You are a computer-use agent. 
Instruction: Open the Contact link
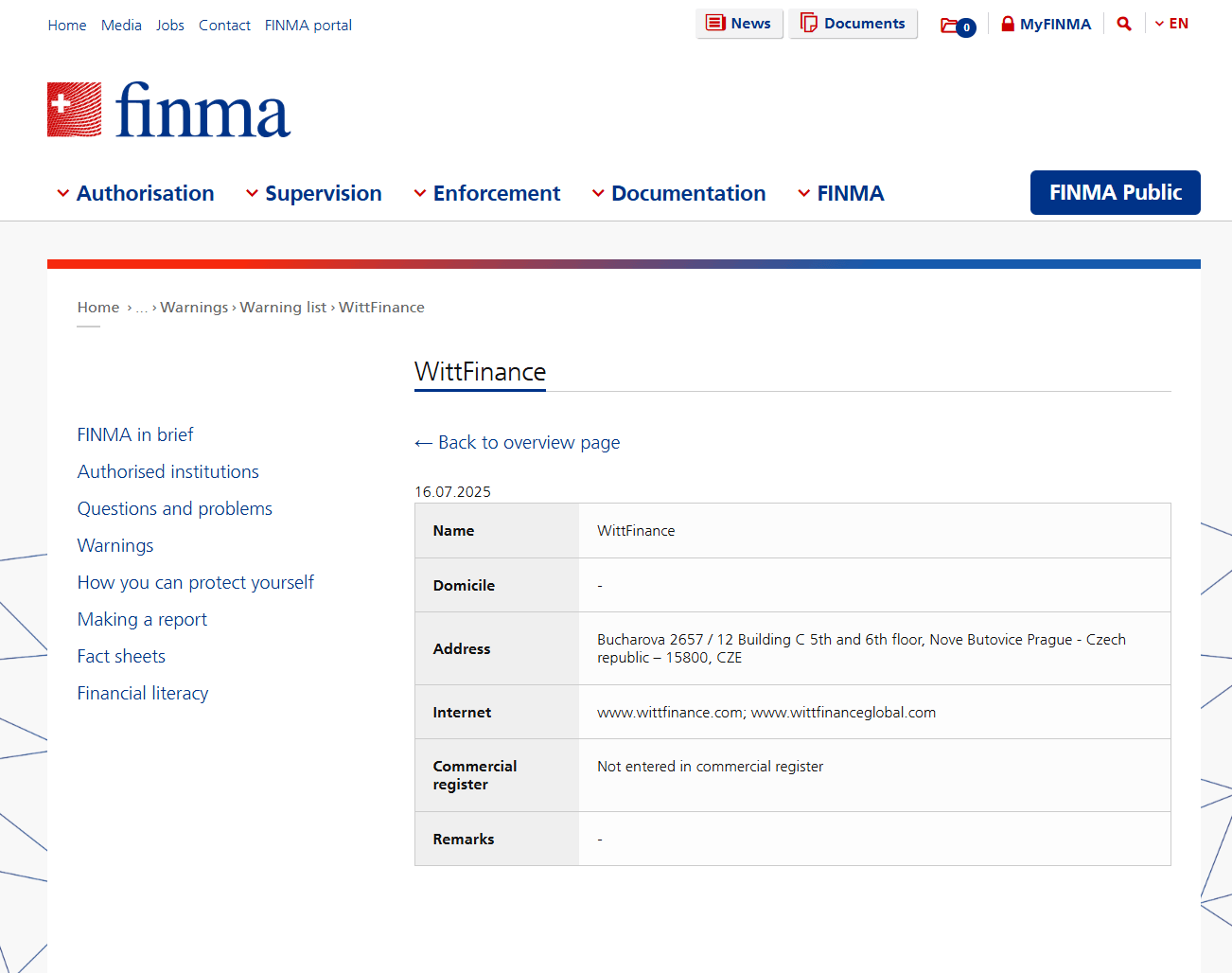[224, 26]
